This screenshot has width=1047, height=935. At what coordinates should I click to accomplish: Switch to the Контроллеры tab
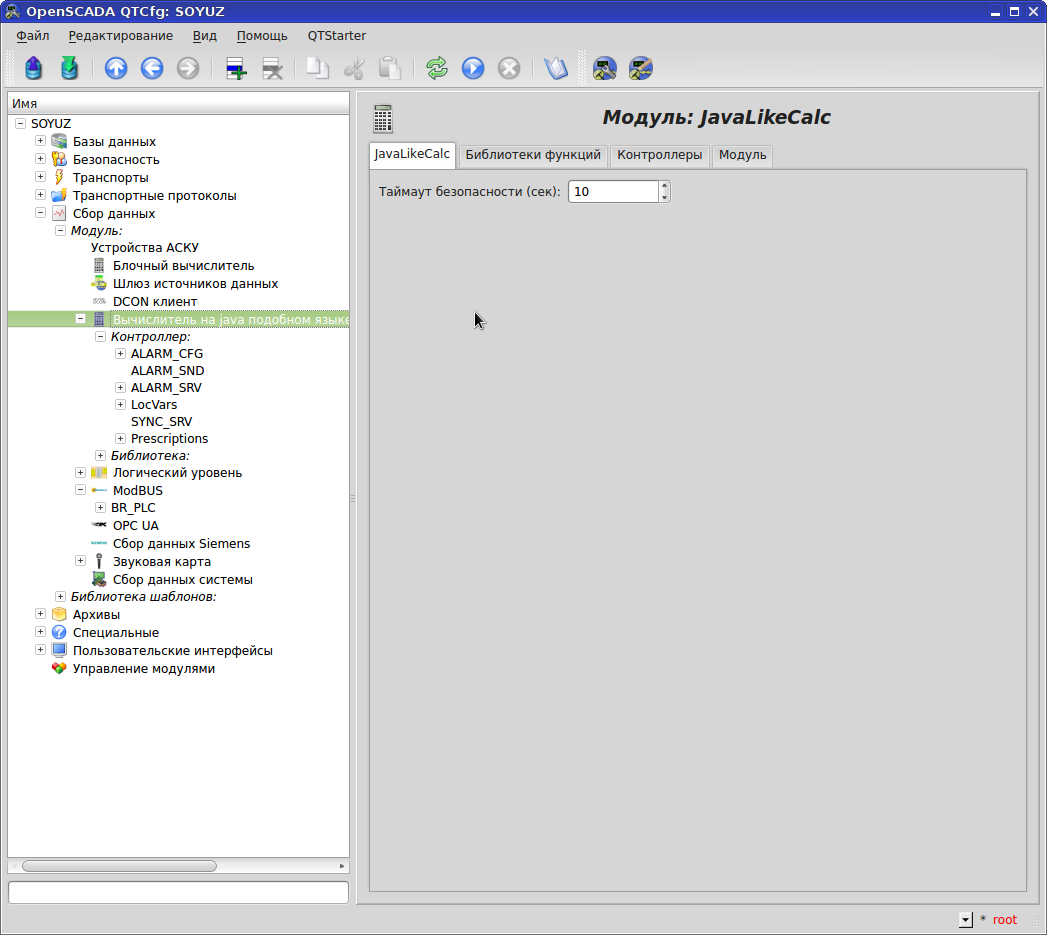[x=659, y=155]
